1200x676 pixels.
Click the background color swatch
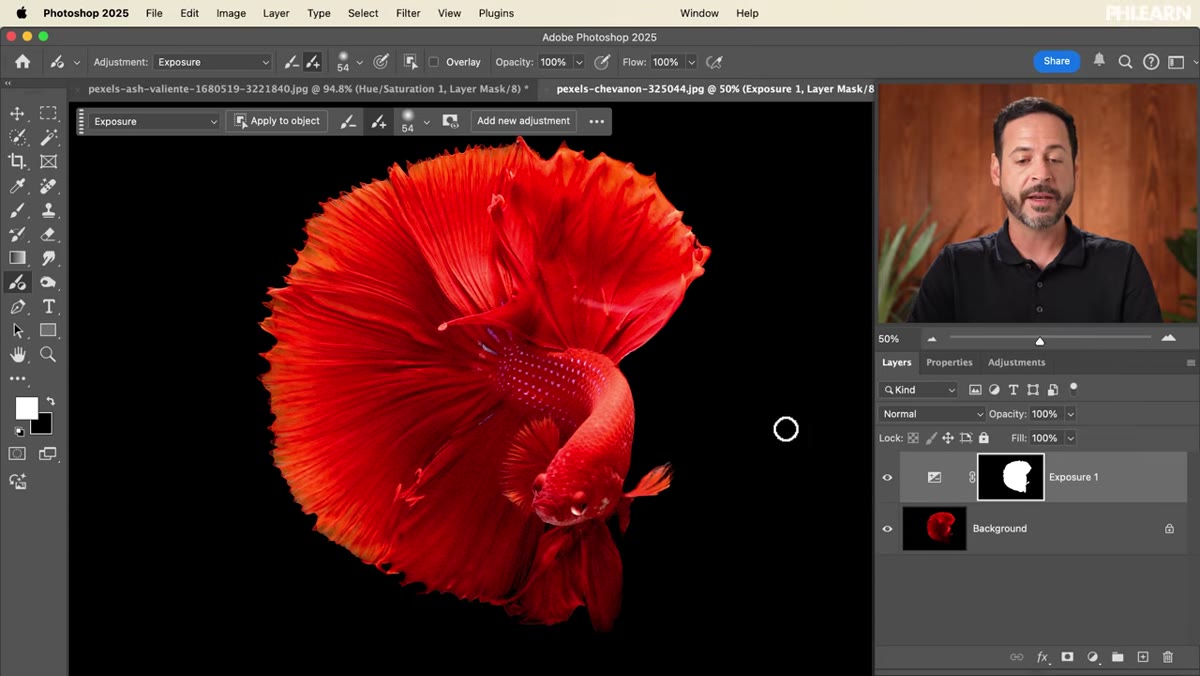[44, 426]
